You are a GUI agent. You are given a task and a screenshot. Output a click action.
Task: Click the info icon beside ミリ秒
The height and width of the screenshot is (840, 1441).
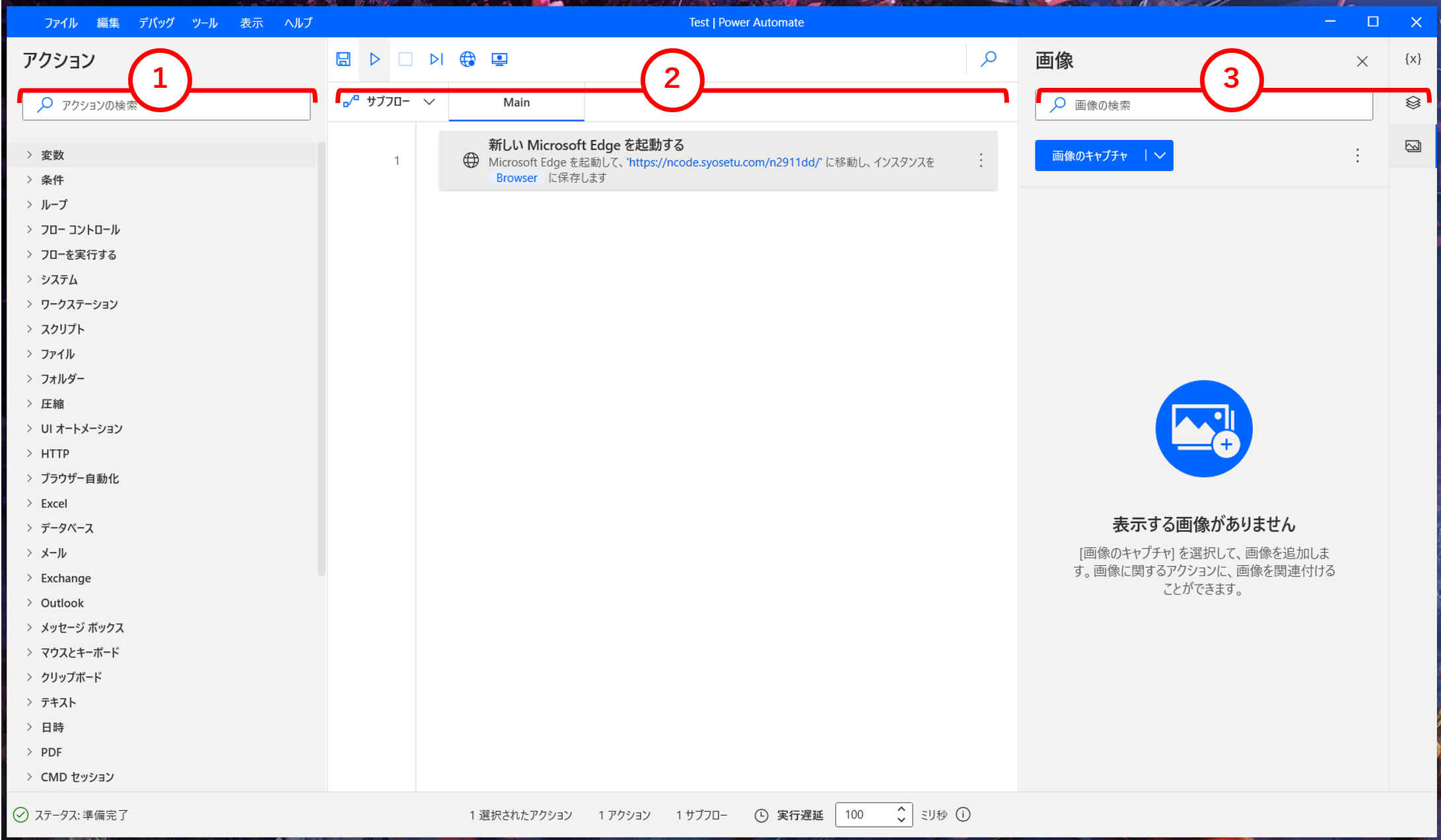tap(964, 815)
